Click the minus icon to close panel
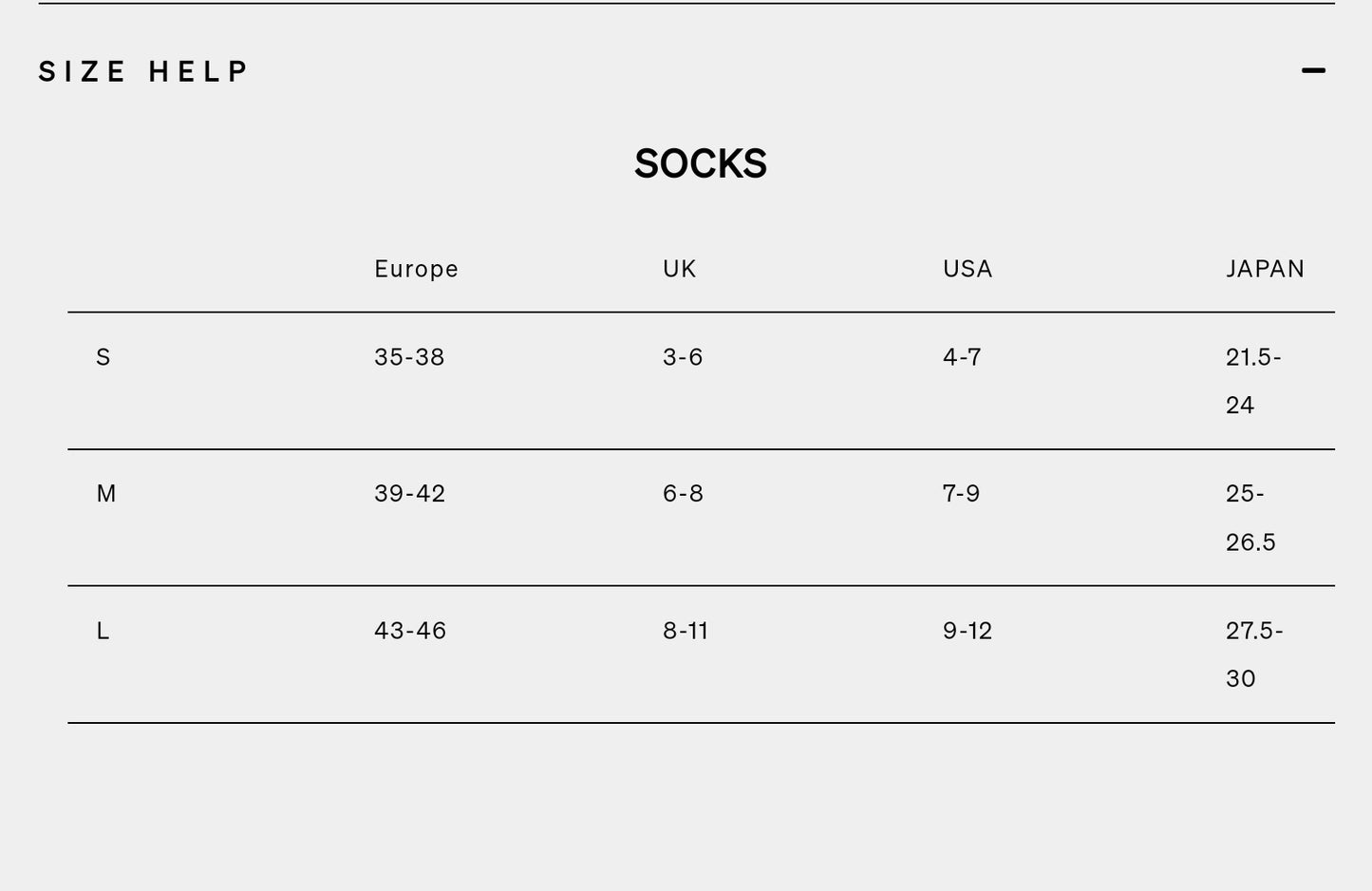 click(x=1312, y=69)
